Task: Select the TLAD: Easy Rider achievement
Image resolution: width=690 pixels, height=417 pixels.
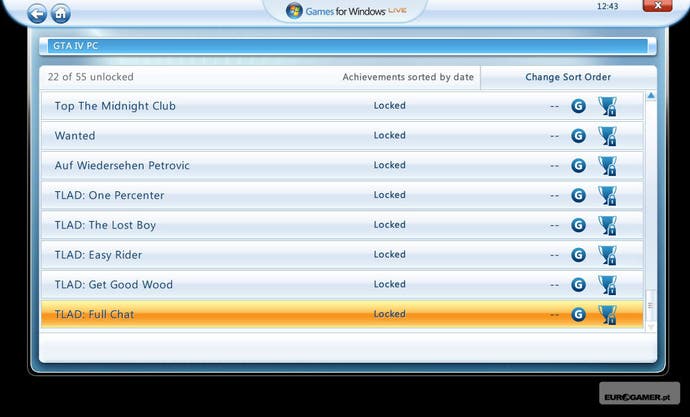Action: click(x=342, y=255)
